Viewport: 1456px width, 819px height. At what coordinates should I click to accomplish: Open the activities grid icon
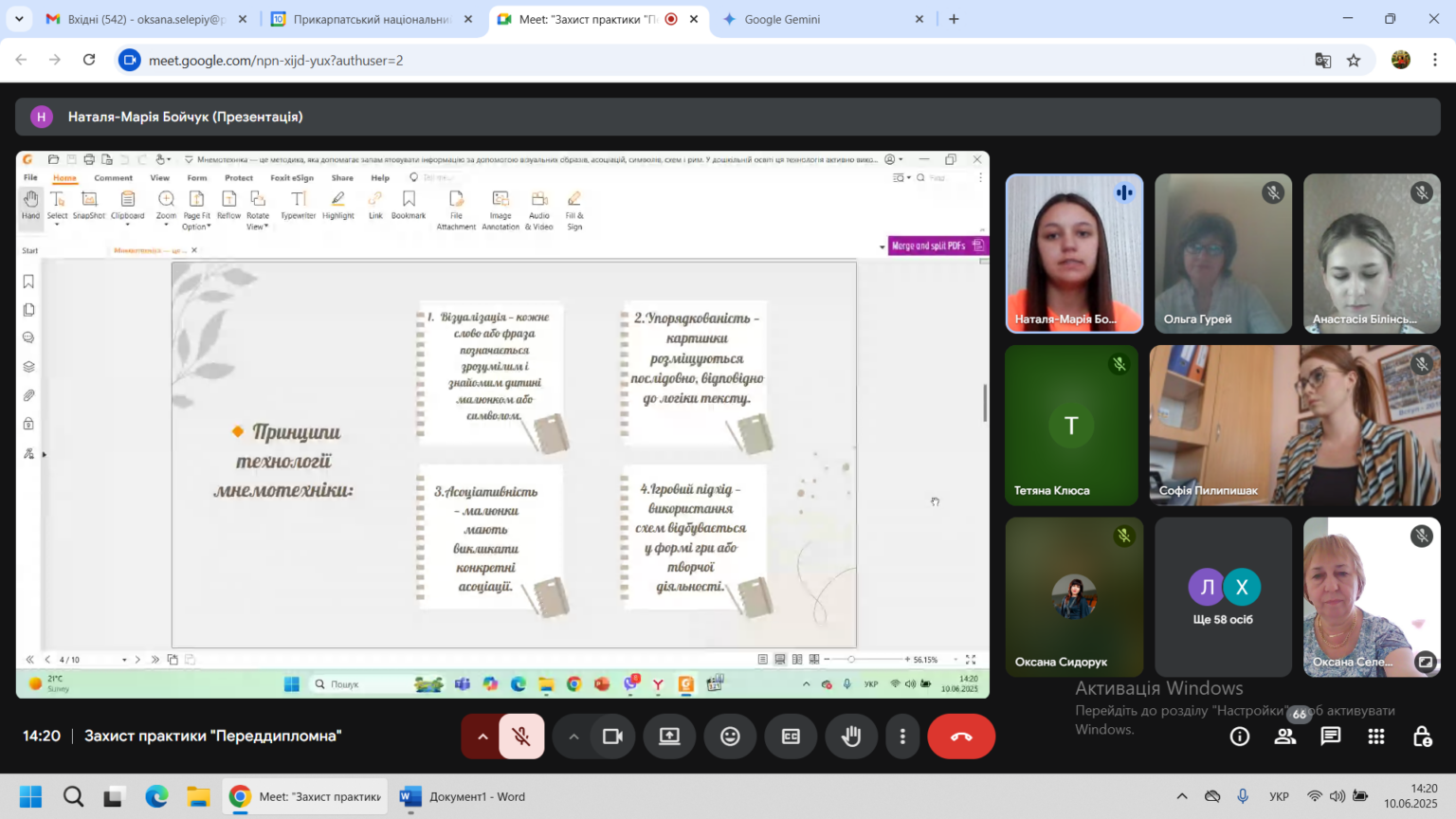tap(1376, 737)
